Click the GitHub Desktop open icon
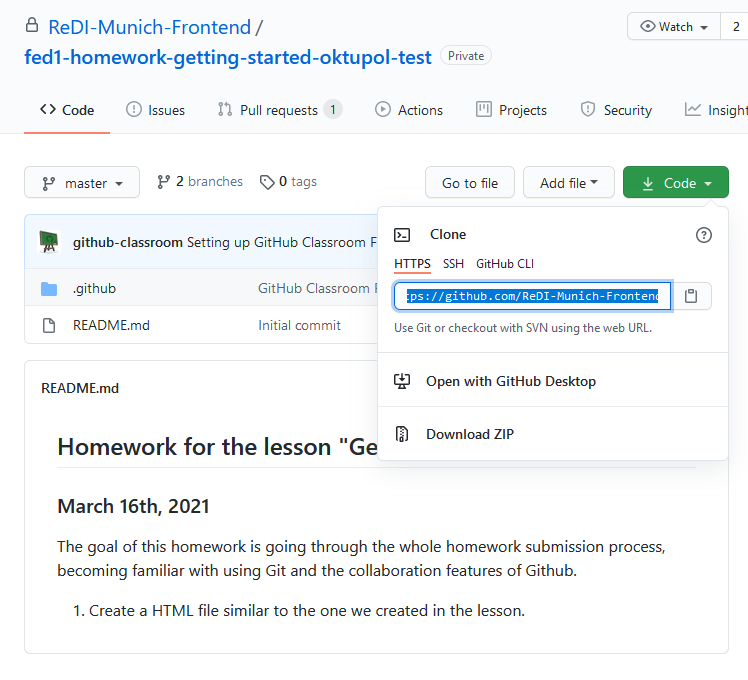Image resolution: width=748 pixels, height=680 pixels. coord(402,381)
